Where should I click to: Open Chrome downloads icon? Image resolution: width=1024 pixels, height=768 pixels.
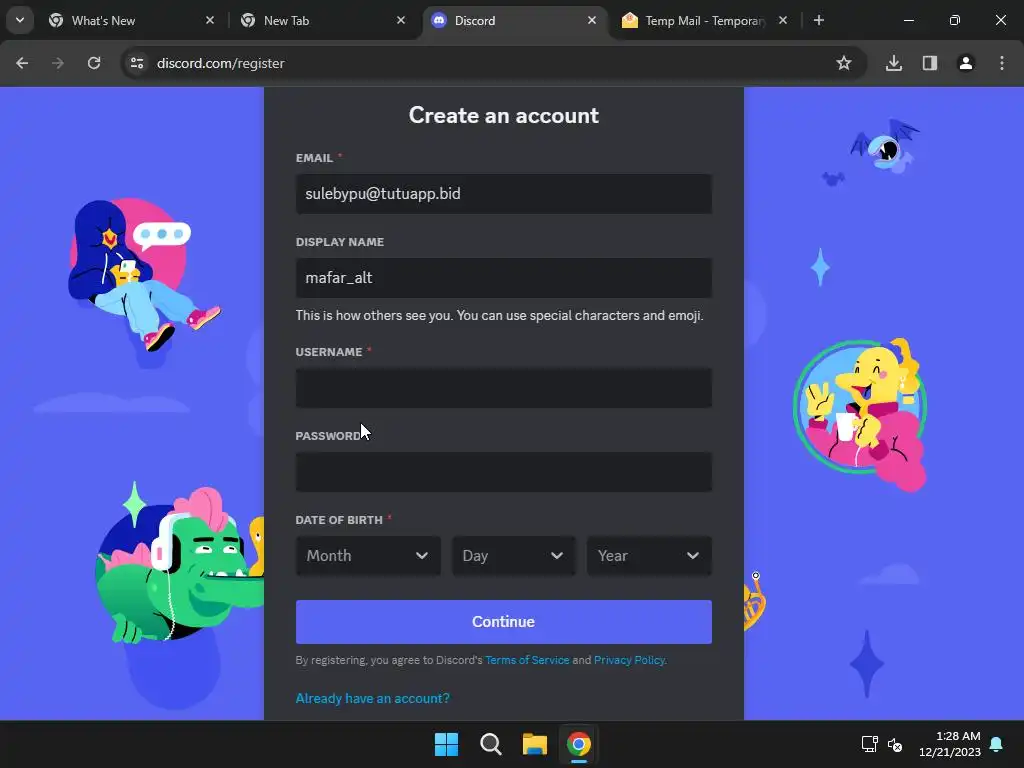[894, 63]
